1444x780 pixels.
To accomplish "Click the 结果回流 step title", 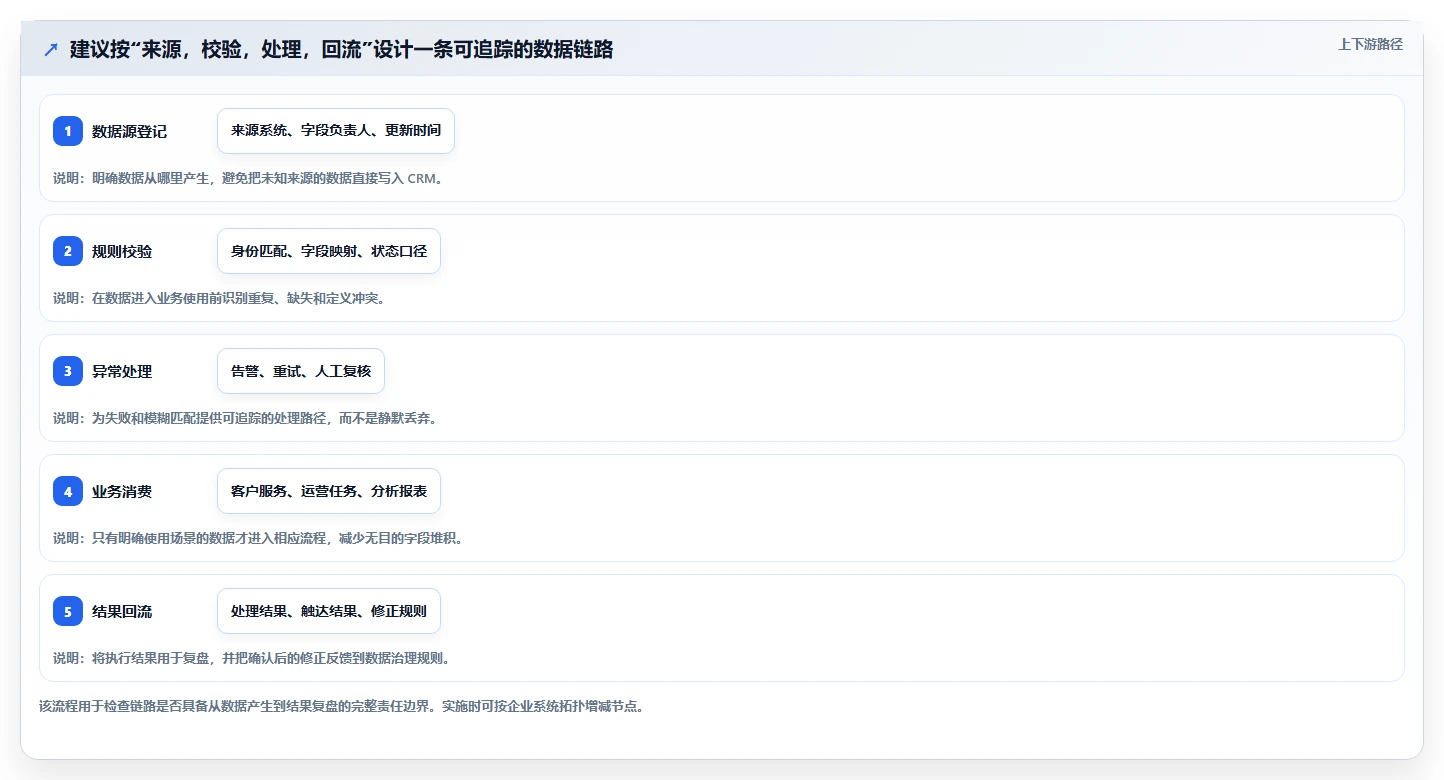I will [122, 612].
